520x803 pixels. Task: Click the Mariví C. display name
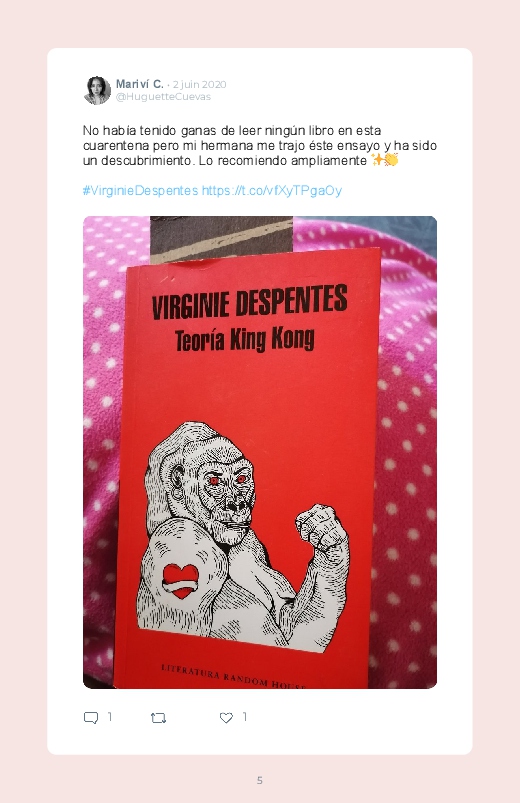tap(139, 84)
